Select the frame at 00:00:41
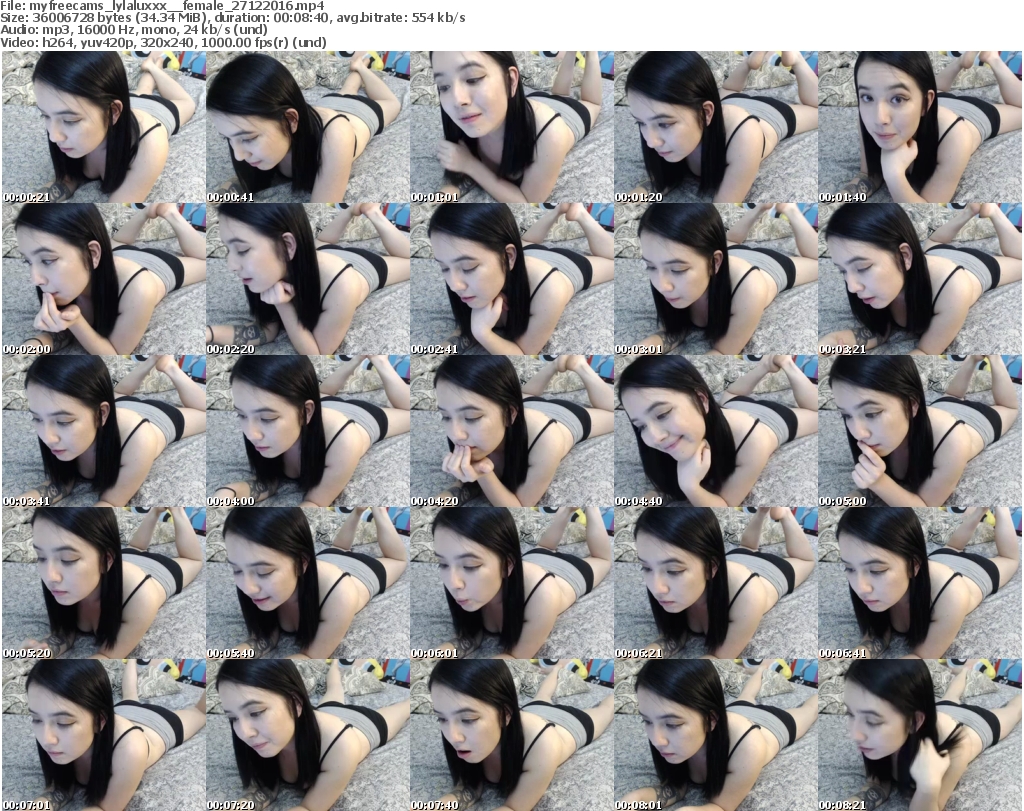 coord(306,127)
